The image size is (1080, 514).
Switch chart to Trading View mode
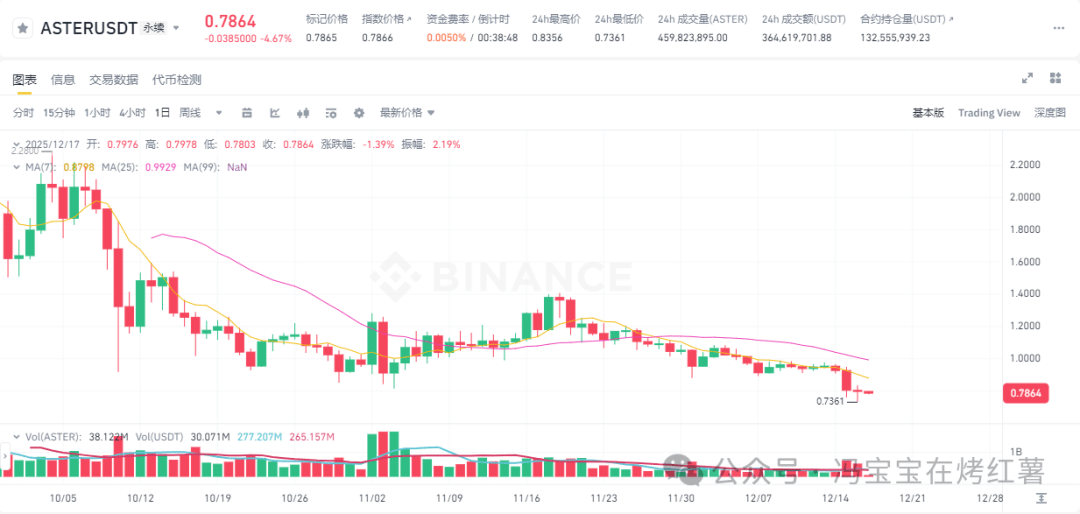(x=988, y=113)
